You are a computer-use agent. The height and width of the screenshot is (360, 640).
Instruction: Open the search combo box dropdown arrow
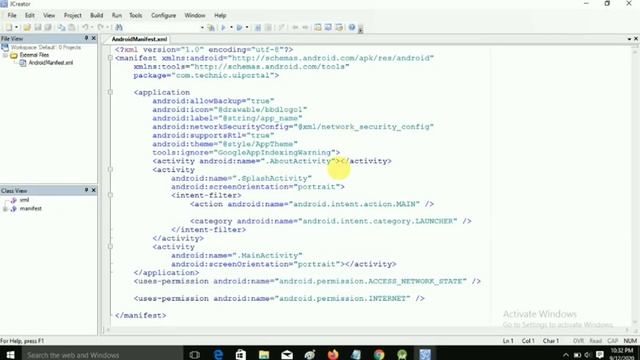[x=202, y=28]
